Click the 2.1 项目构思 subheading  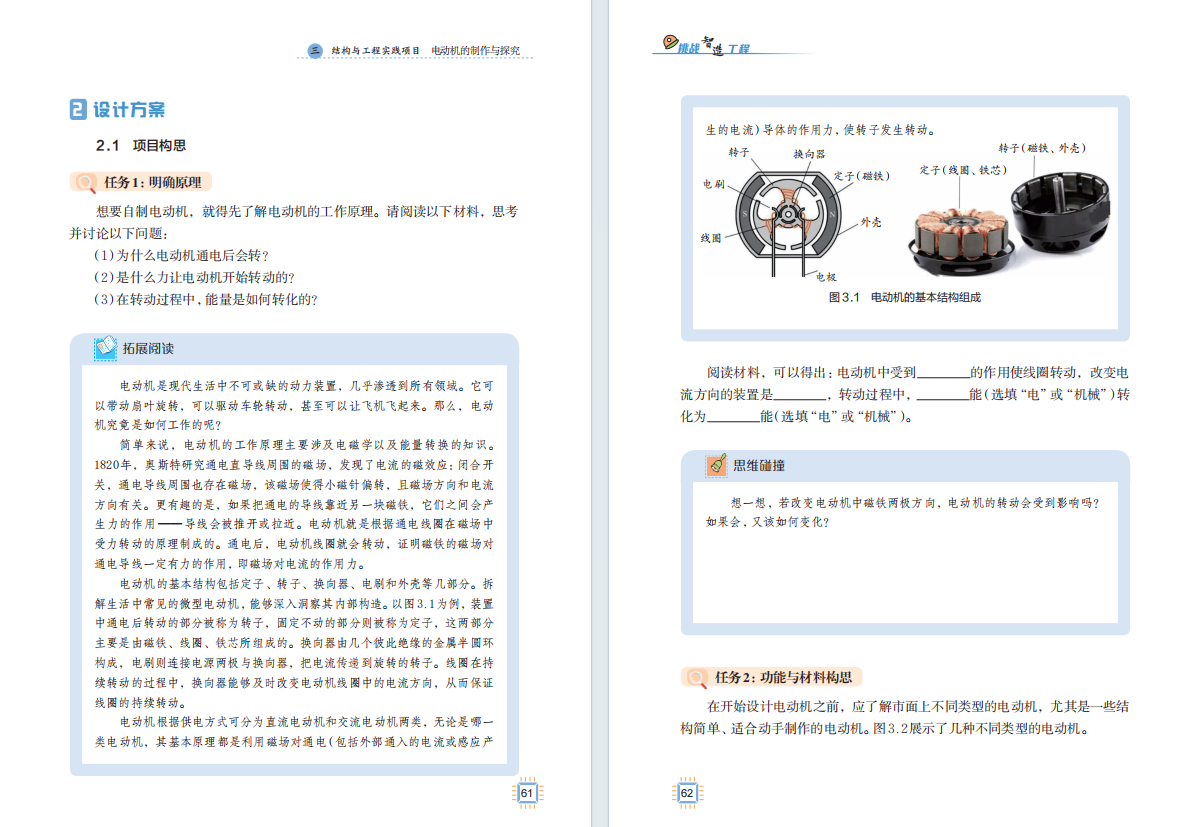point(141,145)
